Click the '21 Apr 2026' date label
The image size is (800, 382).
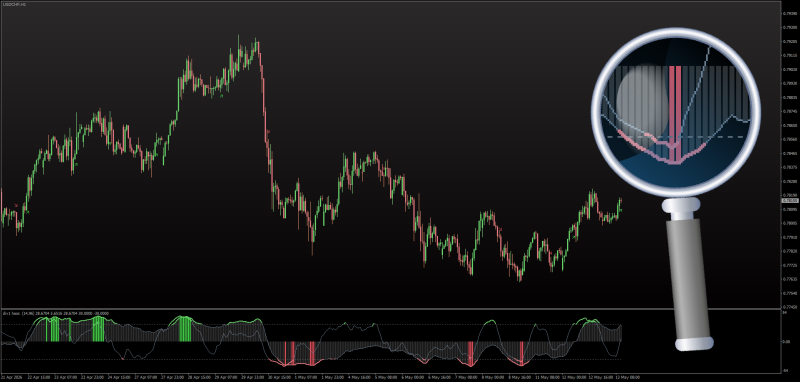click(x=11, y=377)
